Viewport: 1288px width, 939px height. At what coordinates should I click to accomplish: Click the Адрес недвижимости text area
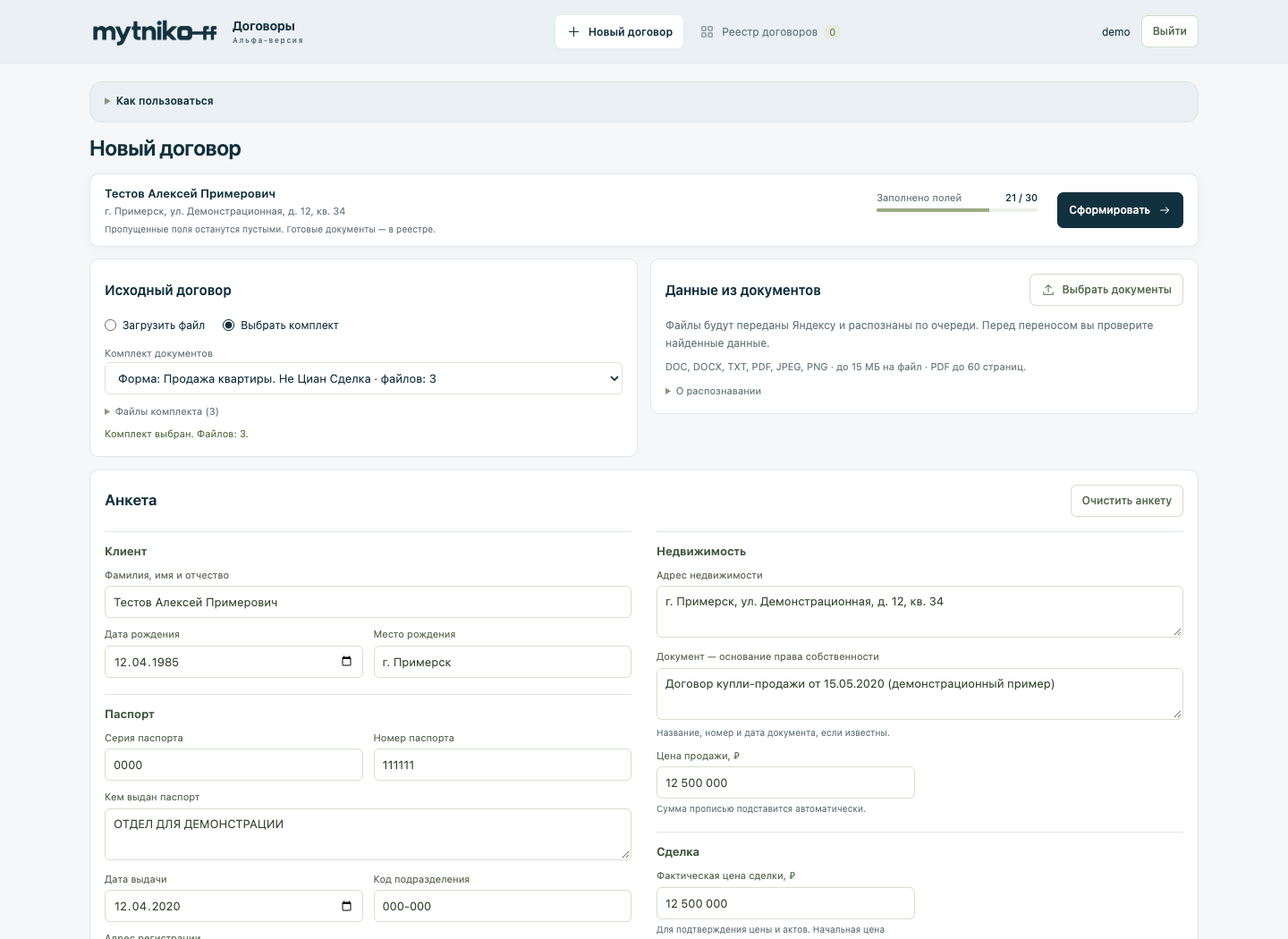(x=919, y=612)
